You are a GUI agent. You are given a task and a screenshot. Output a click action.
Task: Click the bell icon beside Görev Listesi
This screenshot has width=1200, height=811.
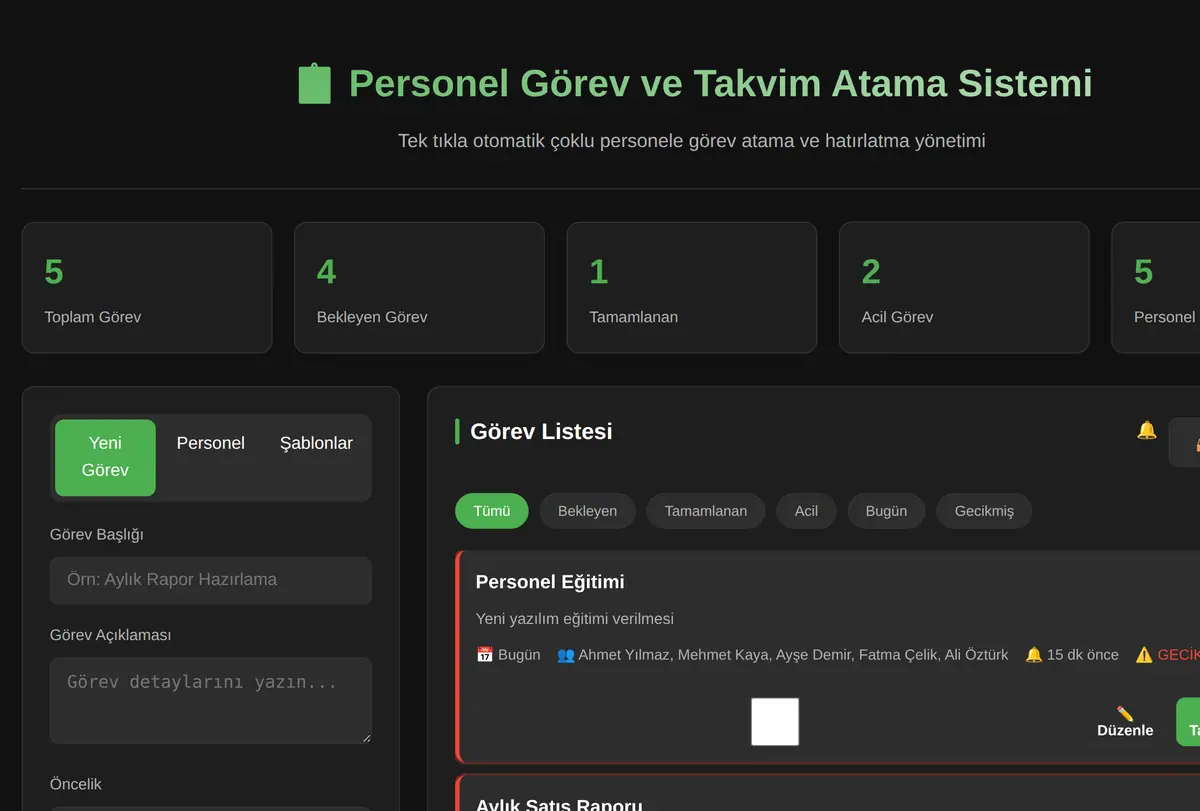(x=1147, y=430)
